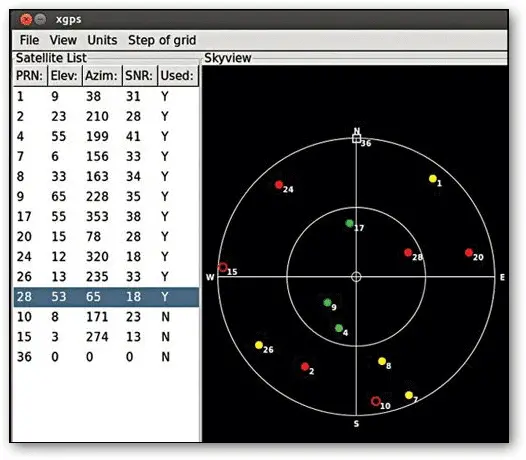
Task: Click azimuth value 274 for PRN 15
Action: click(x=97, y=337)
